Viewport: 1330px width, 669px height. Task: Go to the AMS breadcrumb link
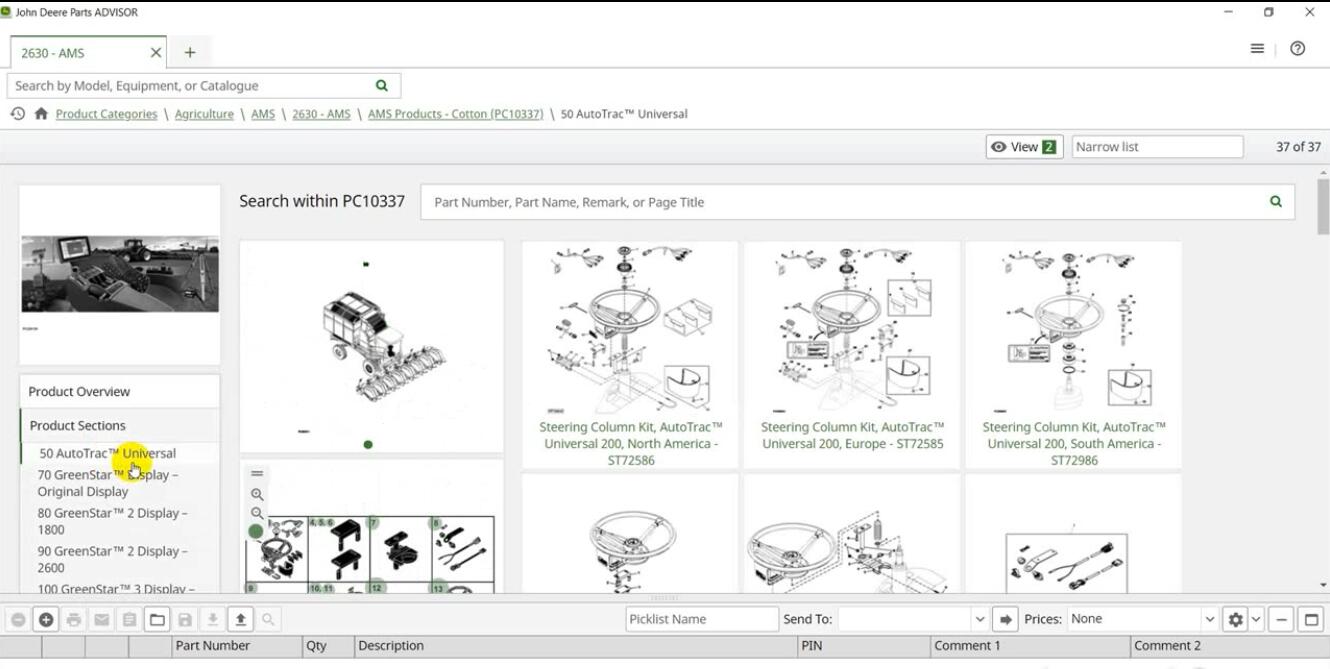click(x=263, y=114)
